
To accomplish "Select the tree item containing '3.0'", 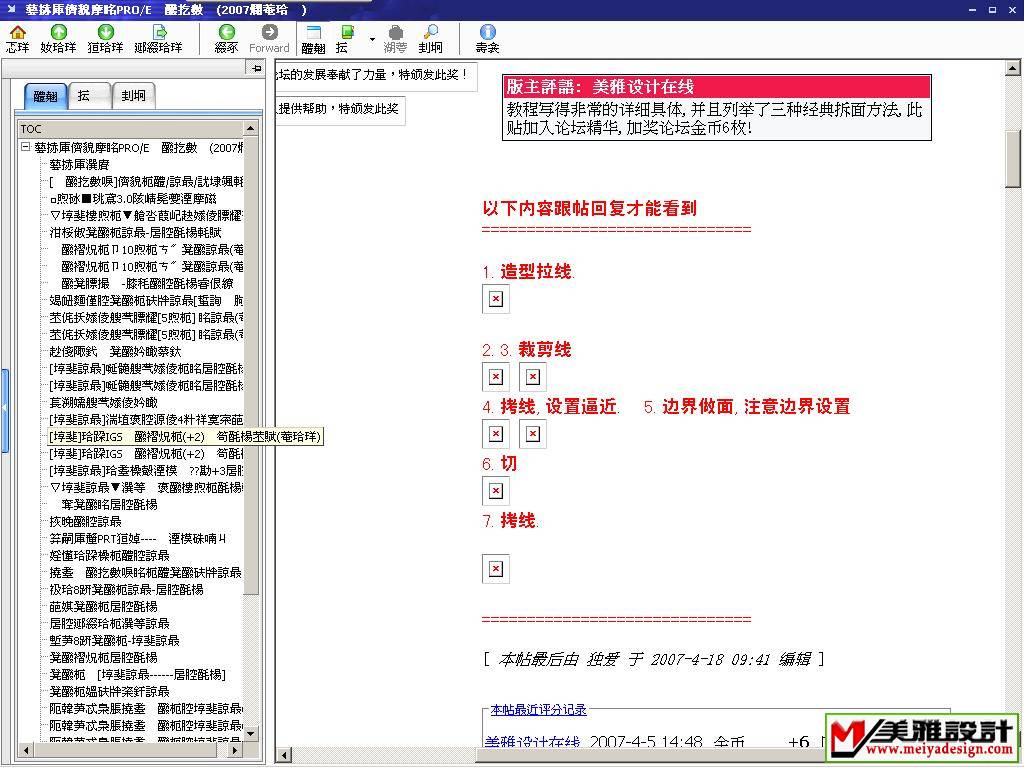I will point(133,199).
